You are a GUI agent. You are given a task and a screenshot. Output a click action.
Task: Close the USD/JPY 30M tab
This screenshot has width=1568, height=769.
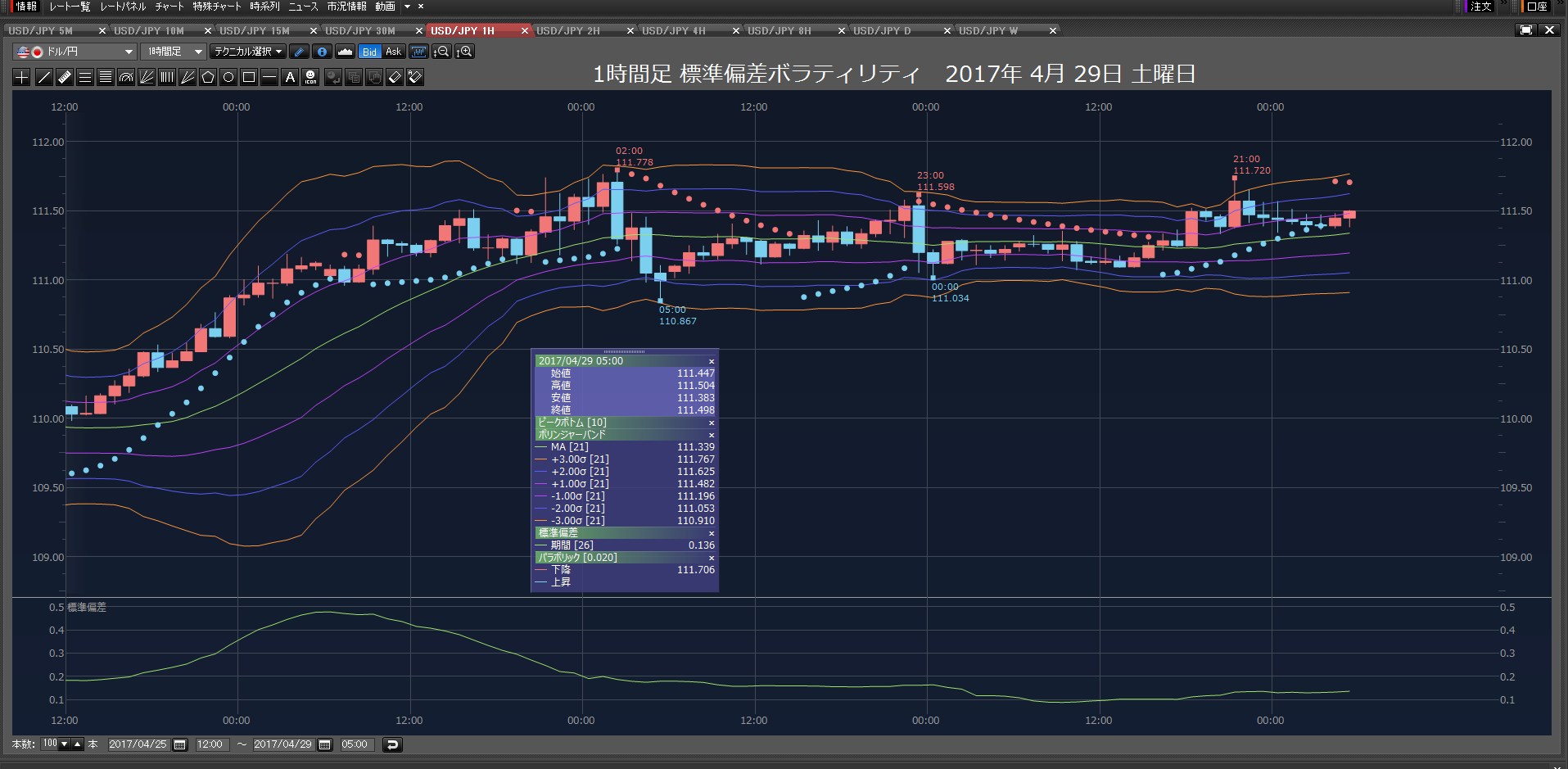pyautogui.click(x=419, y=30)
